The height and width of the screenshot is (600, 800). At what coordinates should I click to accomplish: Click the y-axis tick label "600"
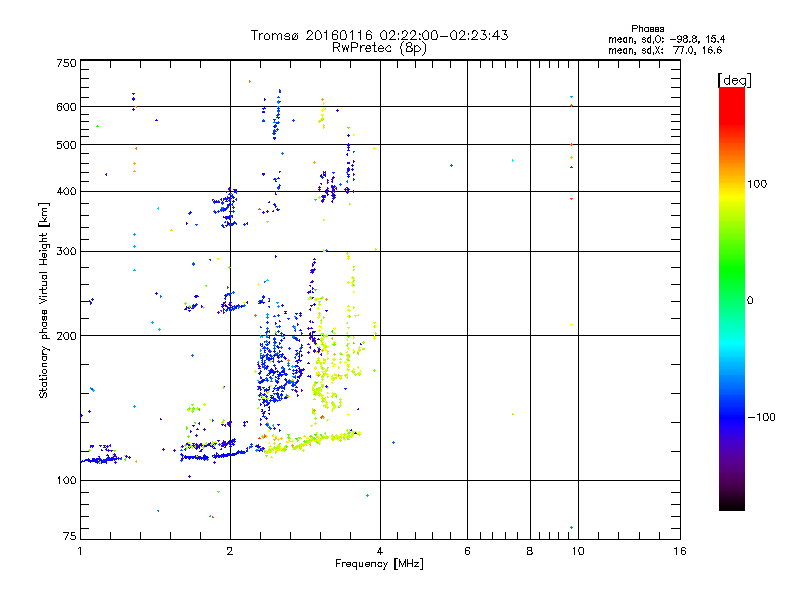click(x=66, y=107)
